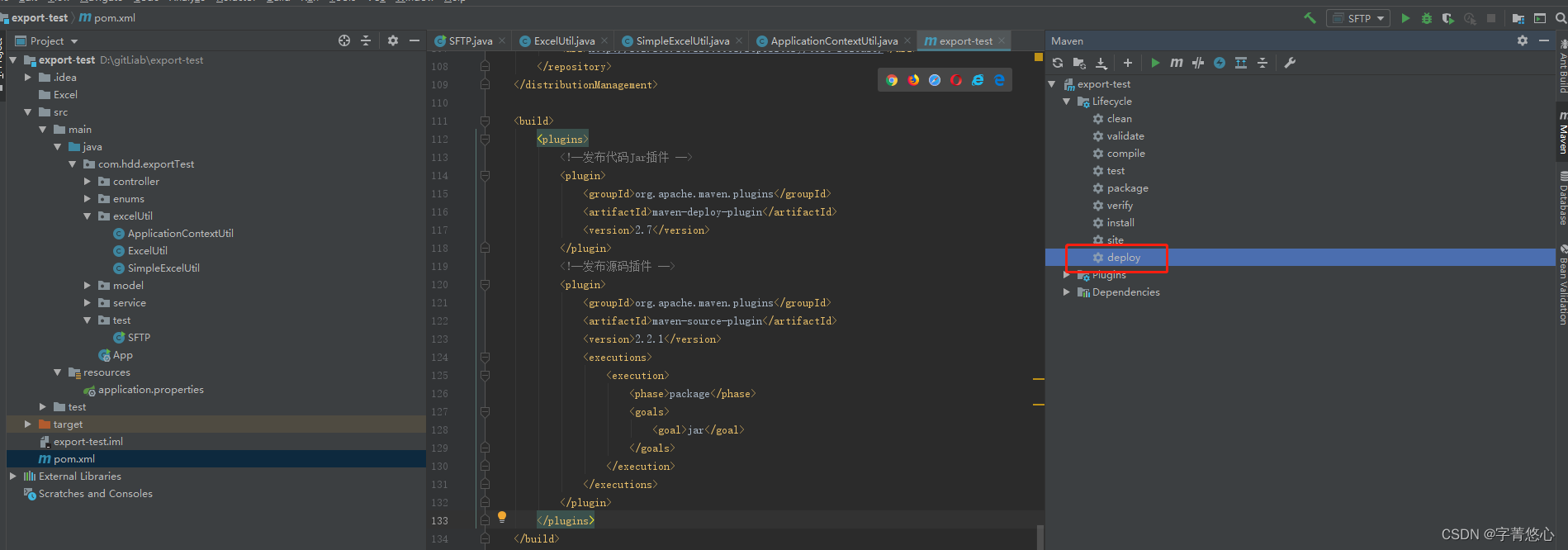Run with coverage shield icon
Viewport: 1568px width, 550px height.
1448,18
